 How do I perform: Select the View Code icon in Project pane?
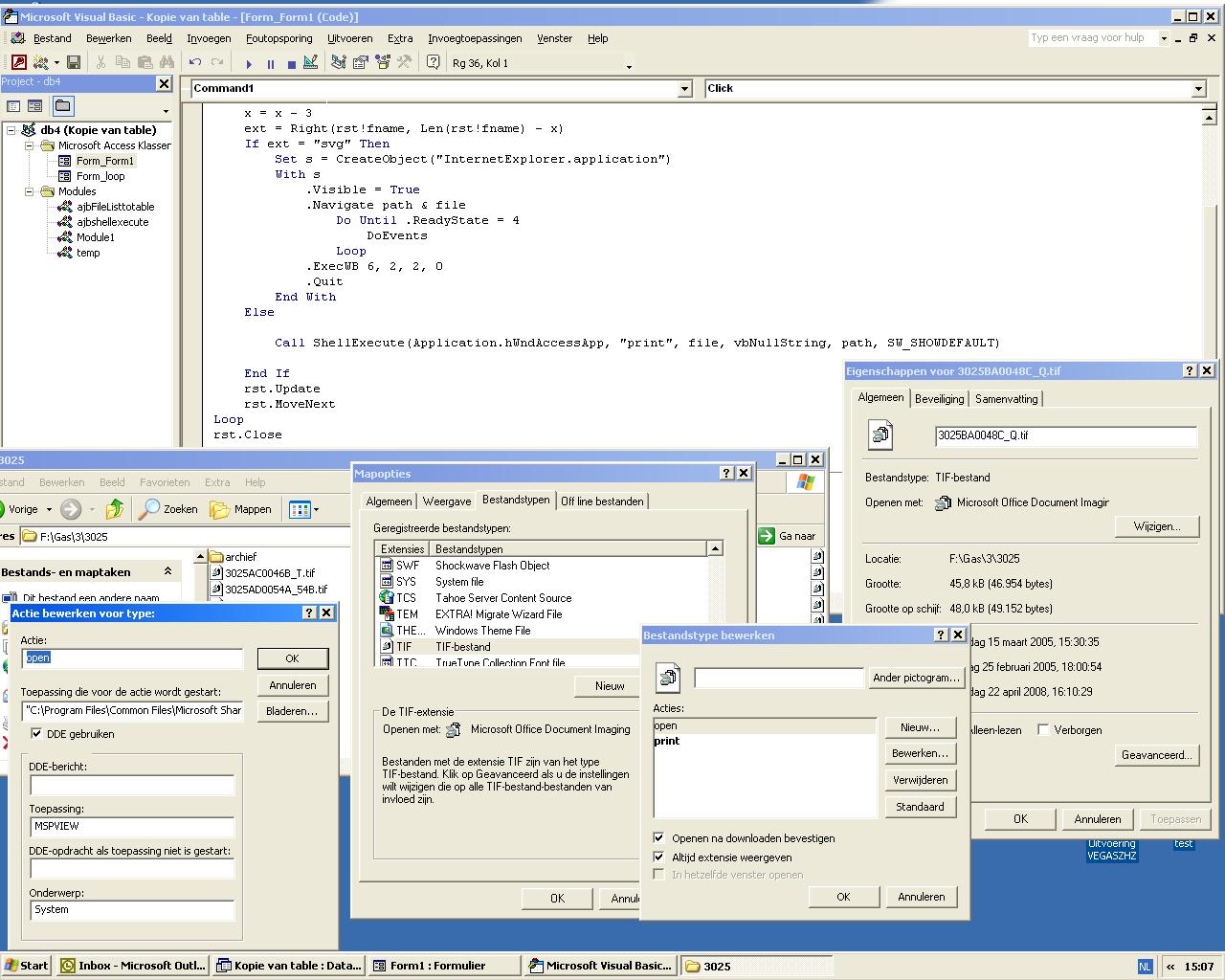(12, 105)
